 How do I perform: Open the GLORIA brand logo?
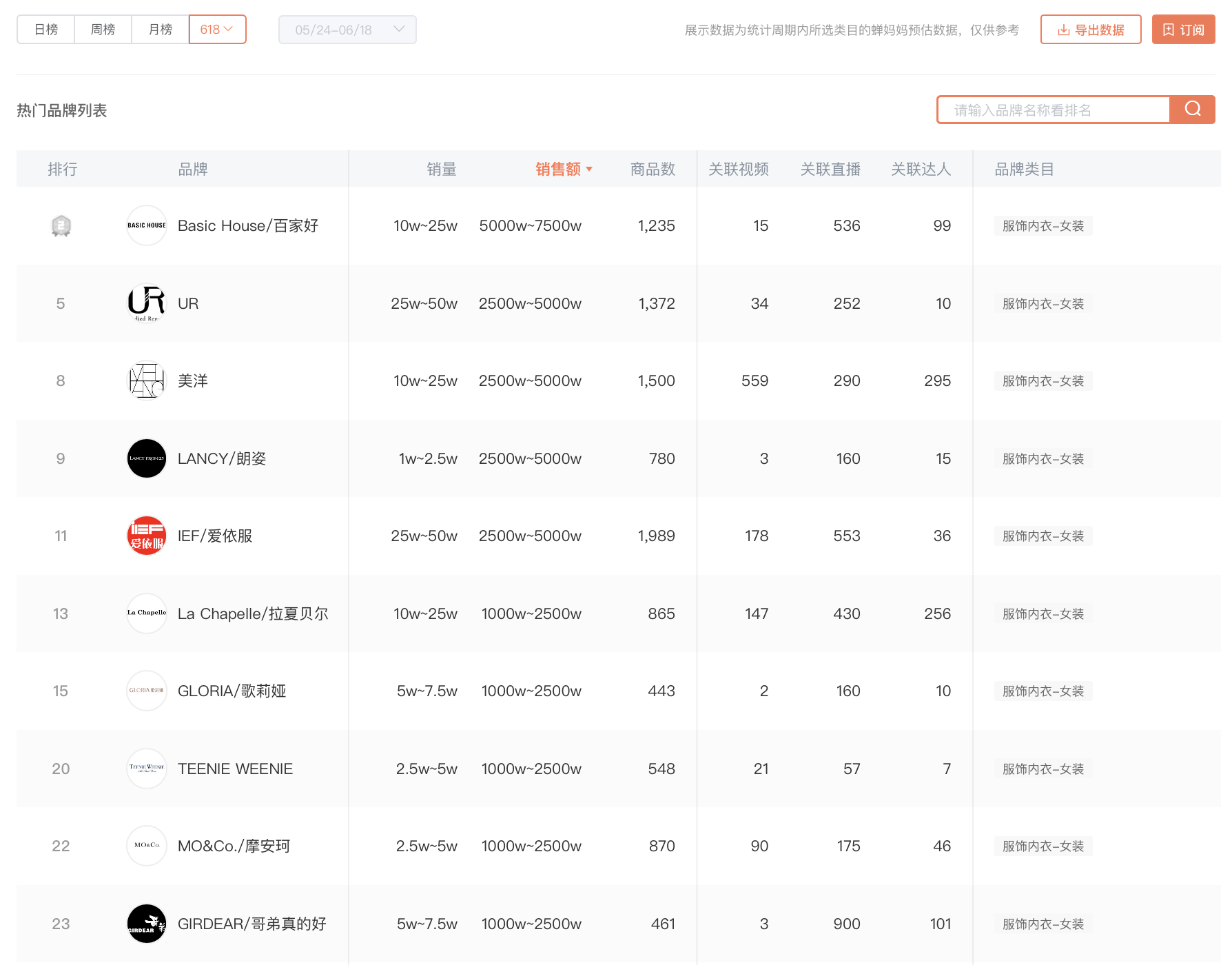[x=147, y=691]
